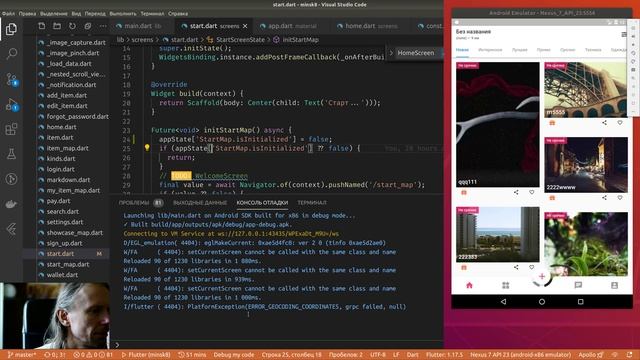The width and height of the screenshot is (640, 360).
Task: Open the Правка menu
Action: 27,13
